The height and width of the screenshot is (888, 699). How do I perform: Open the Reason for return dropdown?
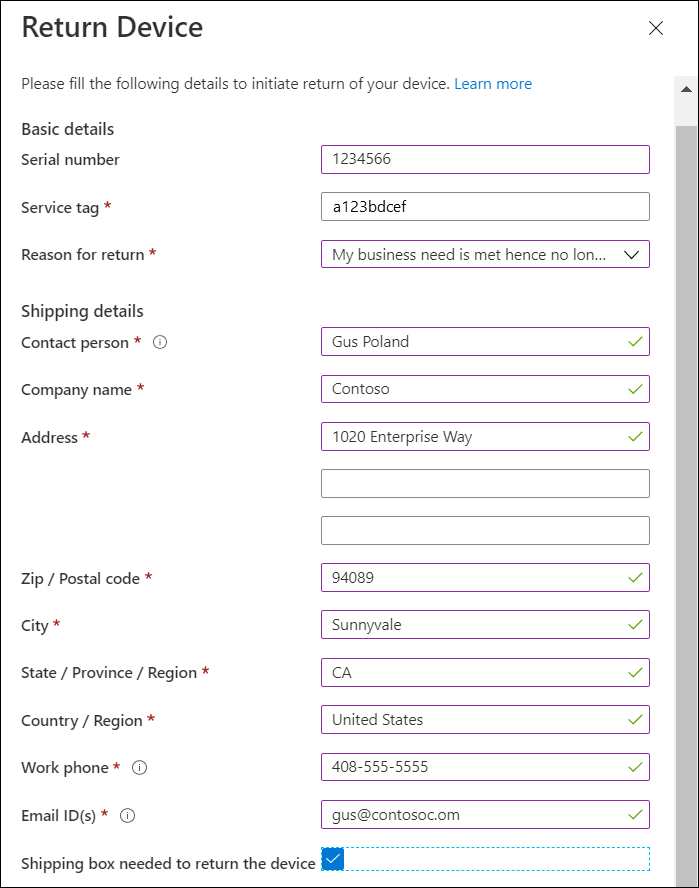485,254
